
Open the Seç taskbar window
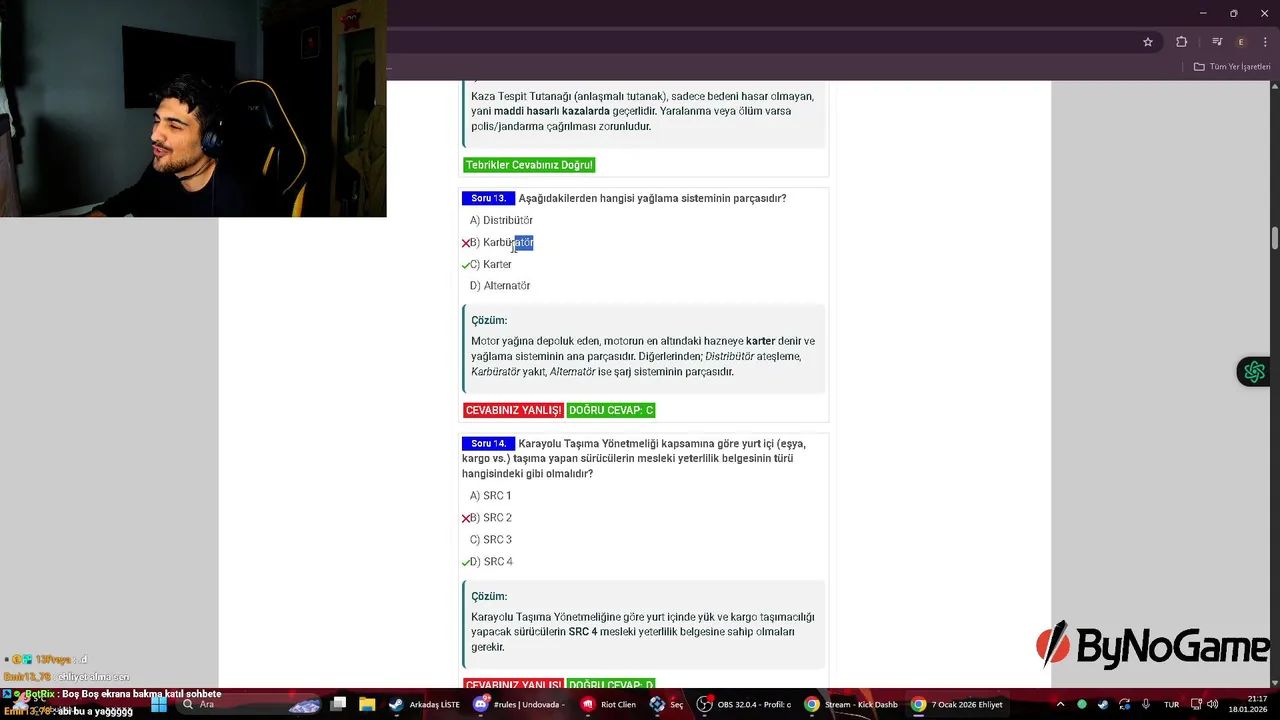(666, 704)
